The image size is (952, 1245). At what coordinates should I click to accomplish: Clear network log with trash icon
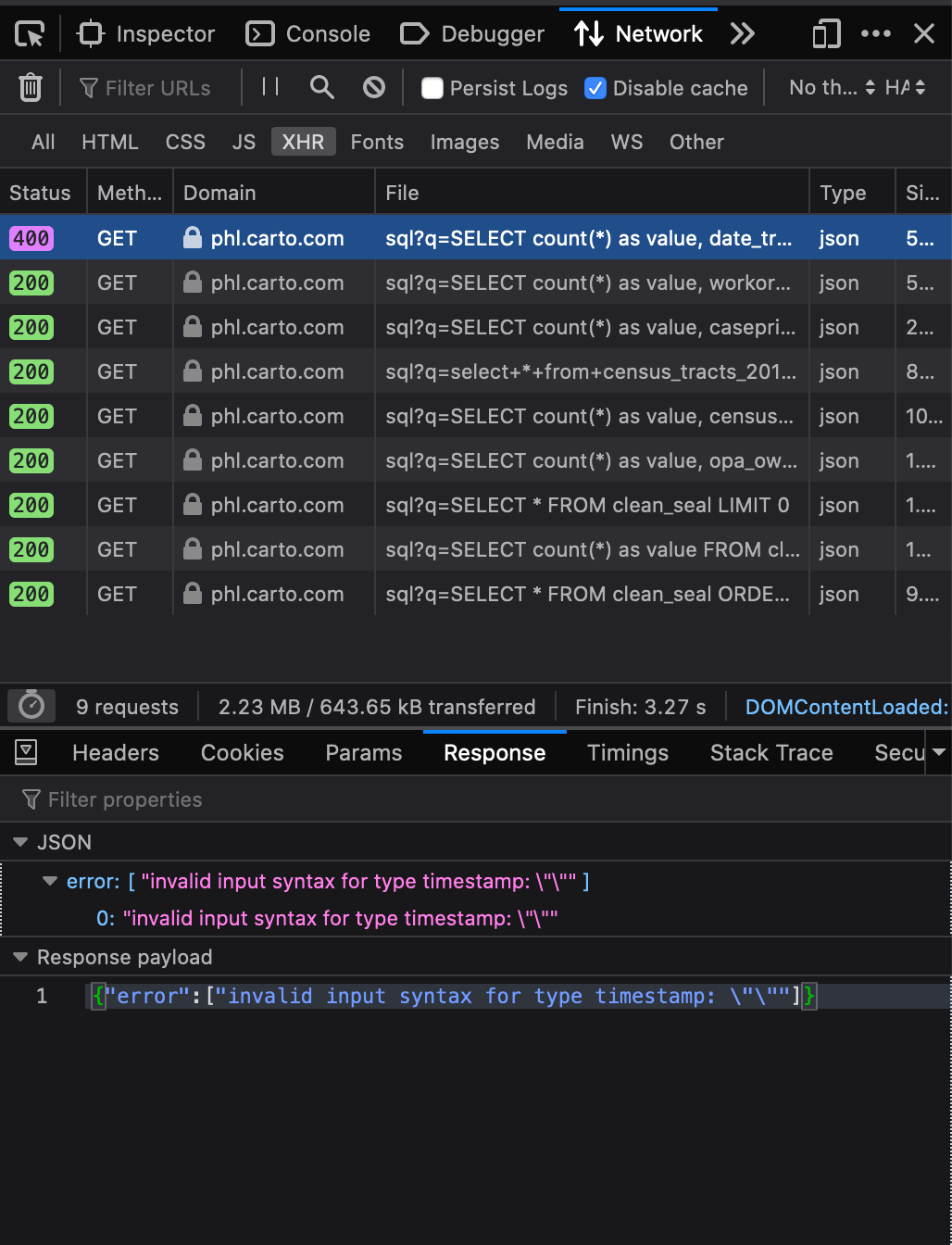[31, 88]
